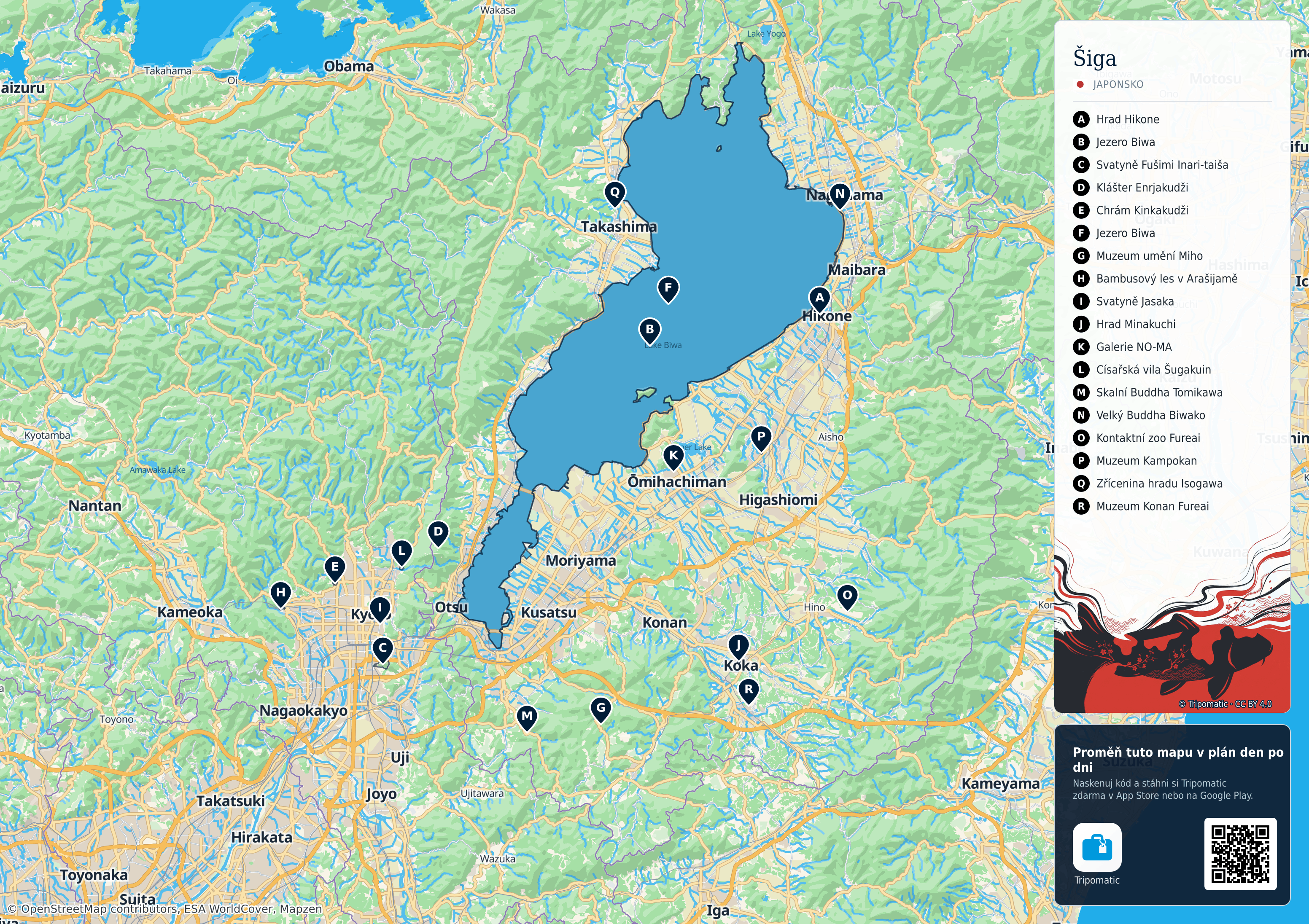Select legend entry Galerie NO-MA
This screenshot has width=1309, height=924.
coord(1134,347)
